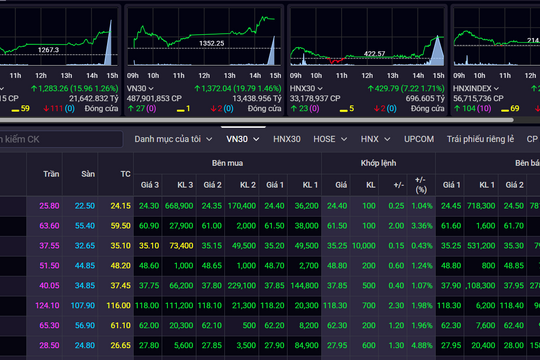The image size is (540, 360).
Task: Click the HNX30 intraday chart thumbnail
Action: click(x=367, y=37)
